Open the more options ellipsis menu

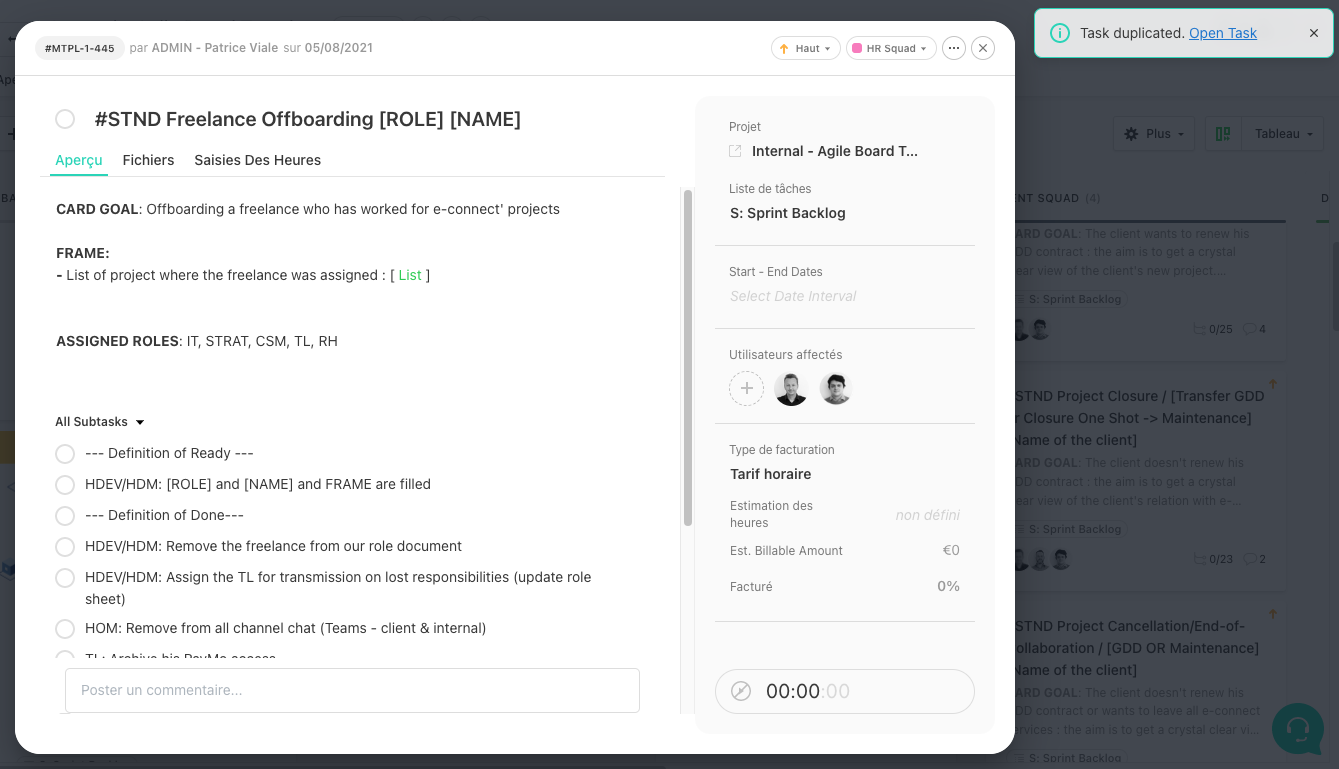point(953,48)
